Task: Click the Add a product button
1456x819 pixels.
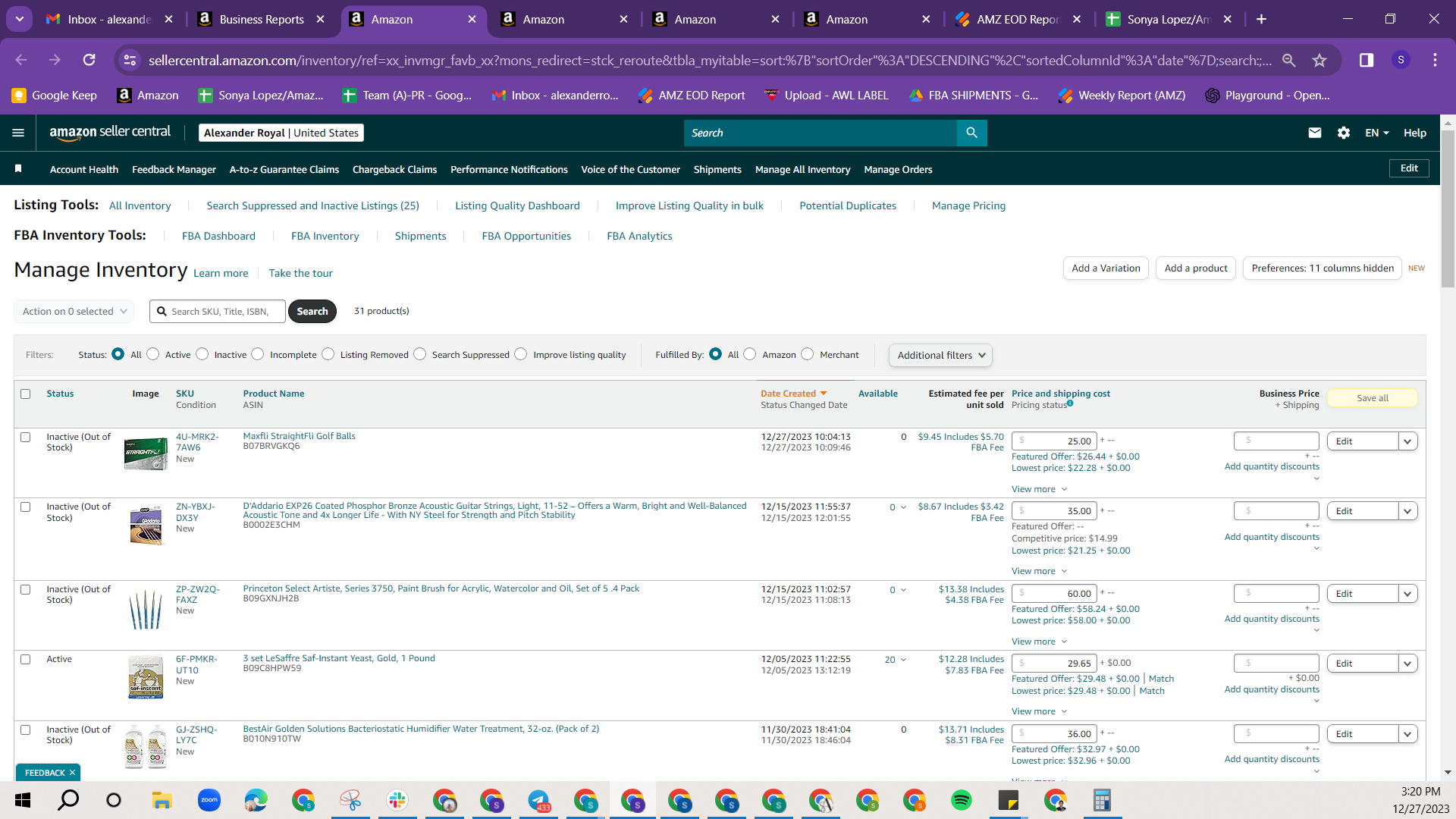Action: click(x=1196, y=268)
